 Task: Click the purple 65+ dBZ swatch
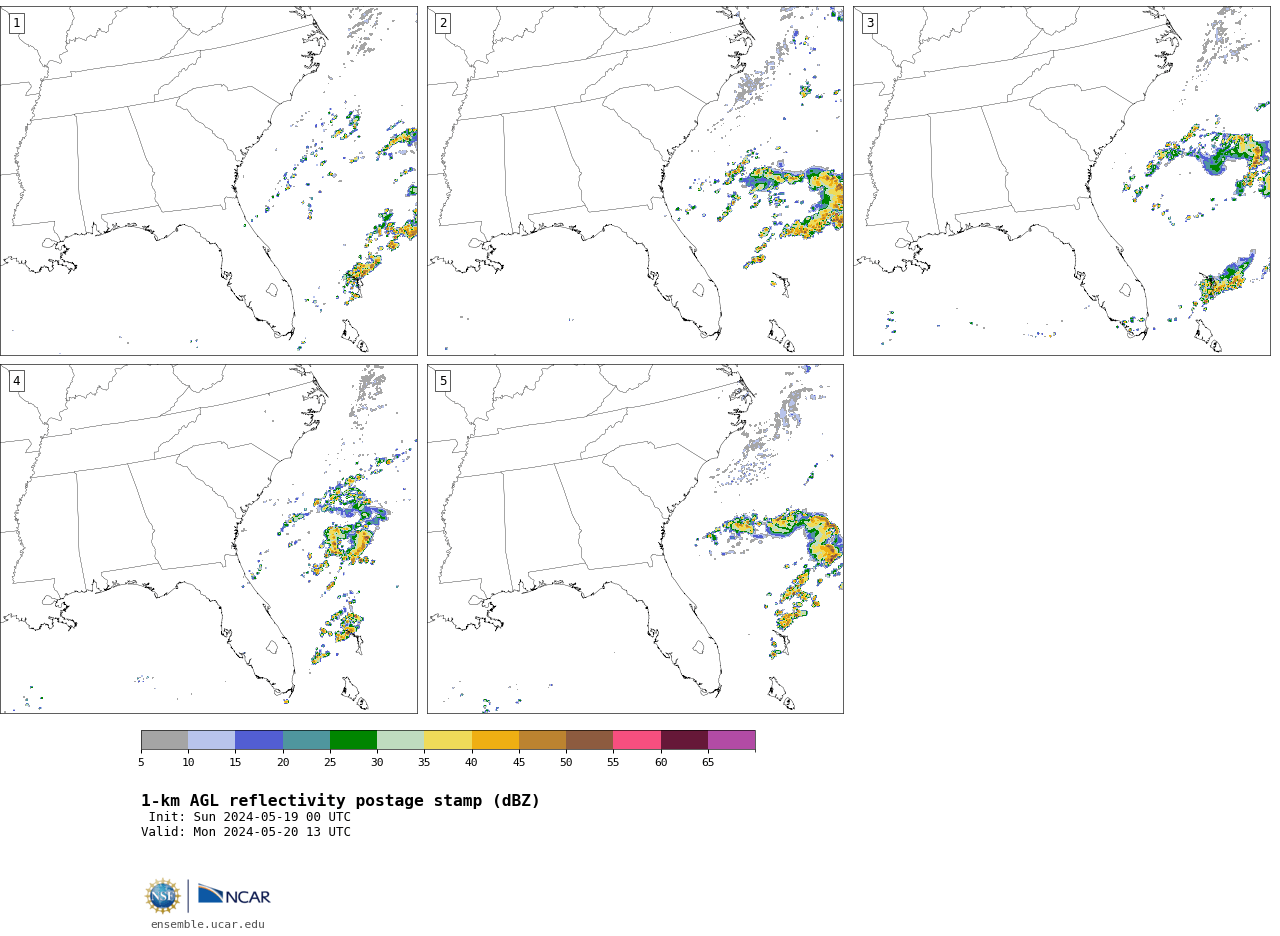click(x=731, y=740)
